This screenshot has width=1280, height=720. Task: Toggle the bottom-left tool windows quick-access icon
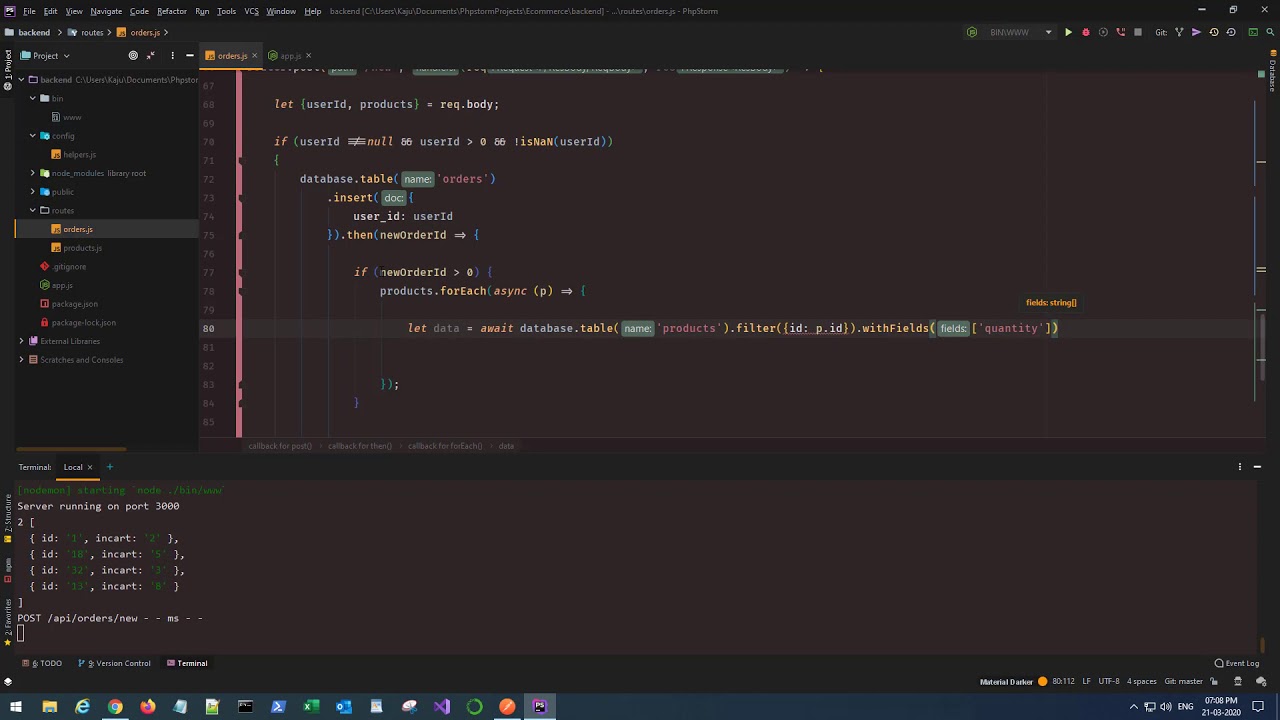(8, 682)
